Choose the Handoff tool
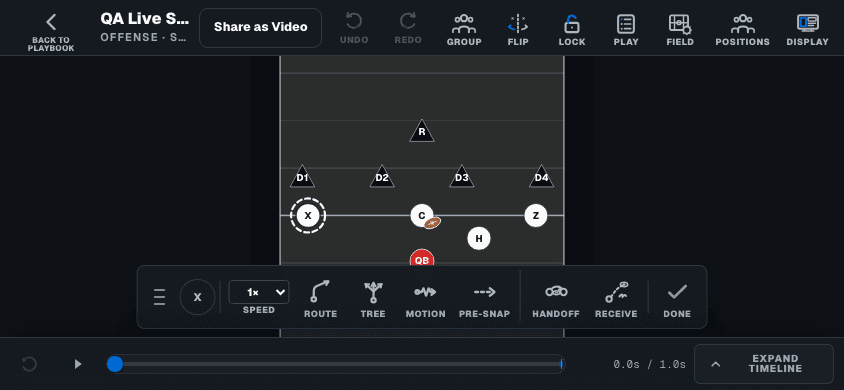The width and height of the screenshot is (844, 390). pos(556,299)
